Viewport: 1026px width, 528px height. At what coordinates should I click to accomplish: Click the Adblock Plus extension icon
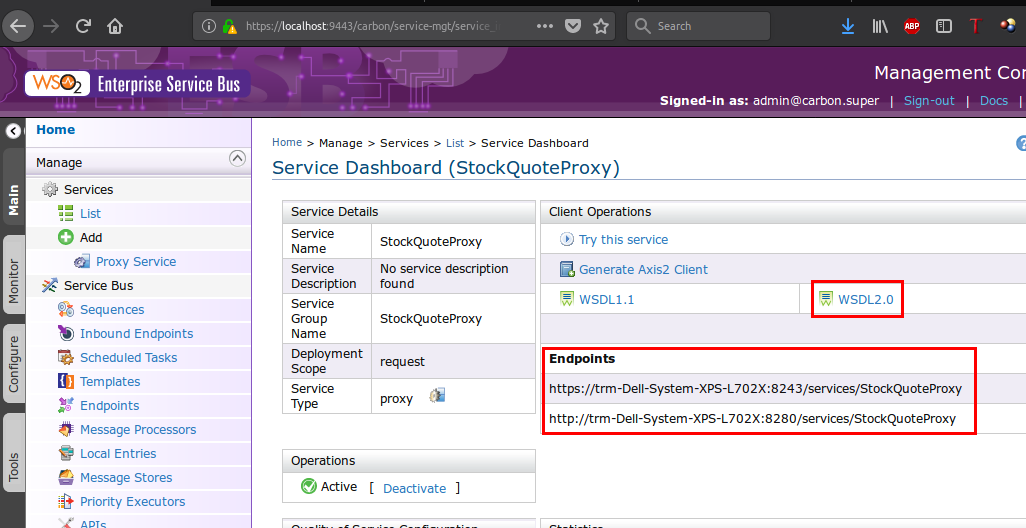tap(911, 26)
